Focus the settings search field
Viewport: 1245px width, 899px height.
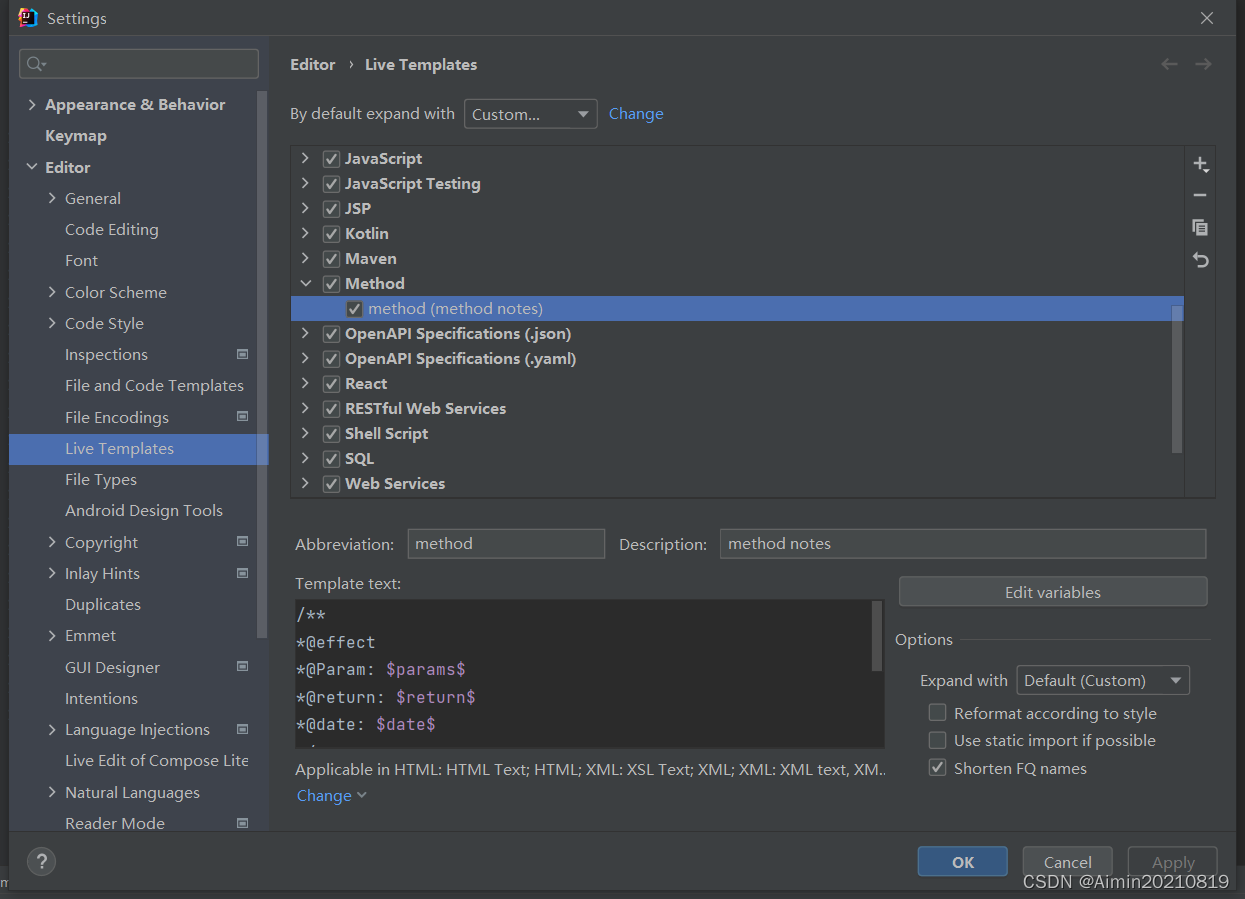139,64
